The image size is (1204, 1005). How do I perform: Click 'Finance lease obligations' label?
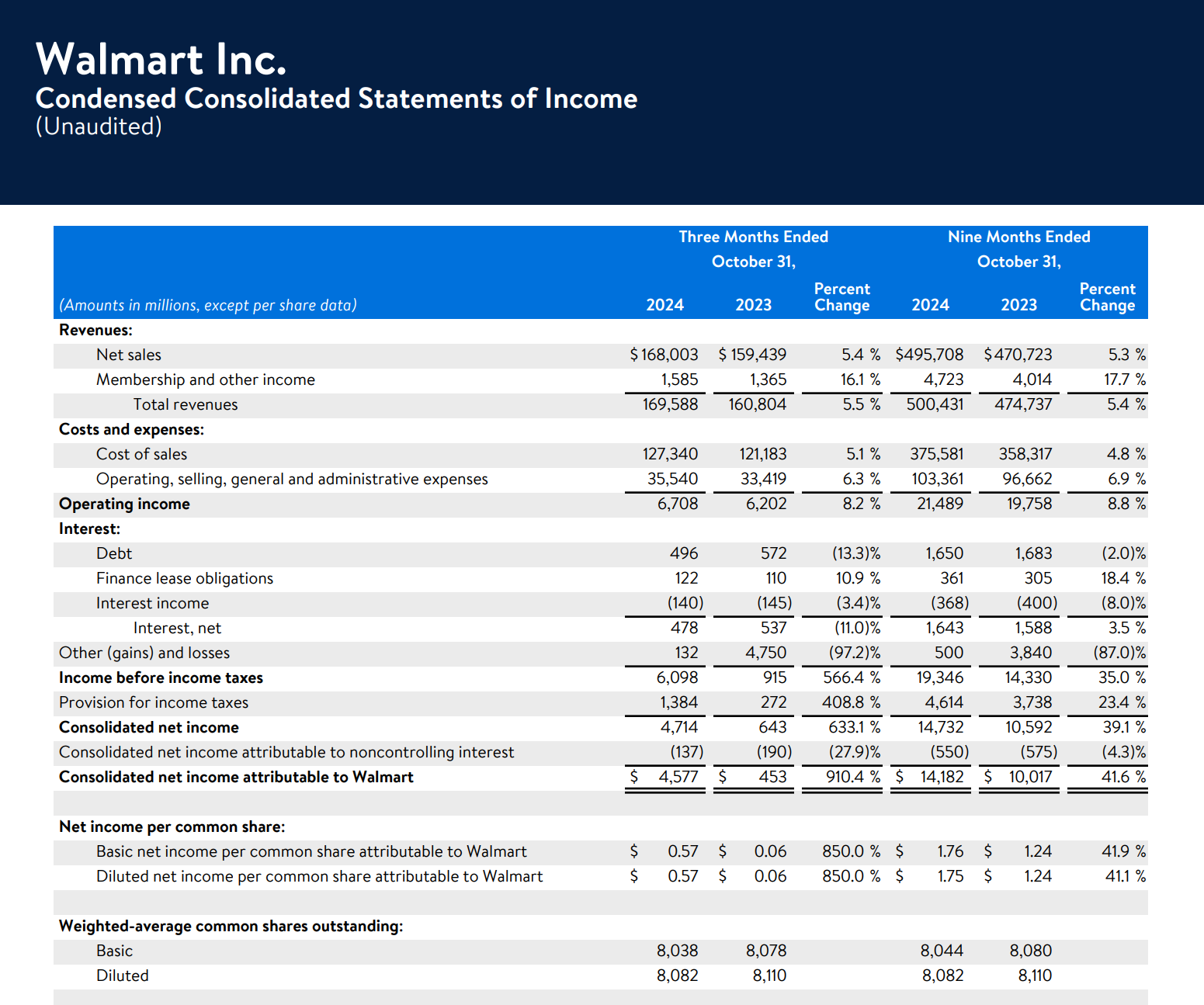click(x=185, y=578)
